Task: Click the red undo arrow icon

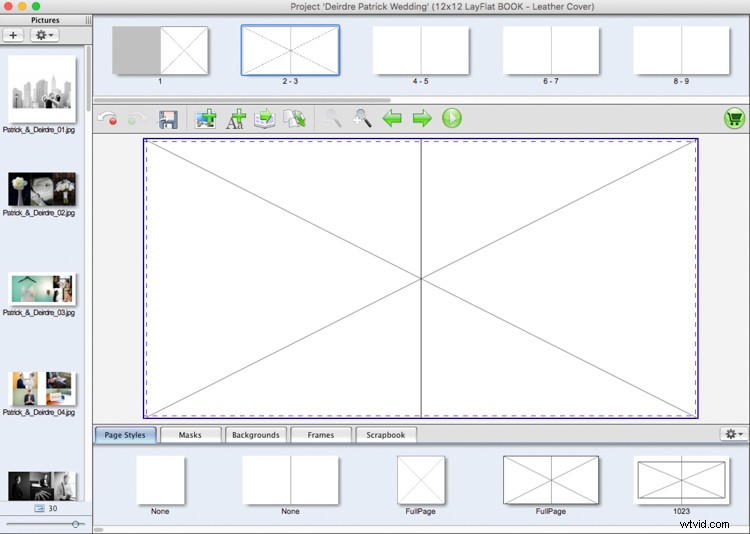Action: pyautogui.click(x=107, y=119)
